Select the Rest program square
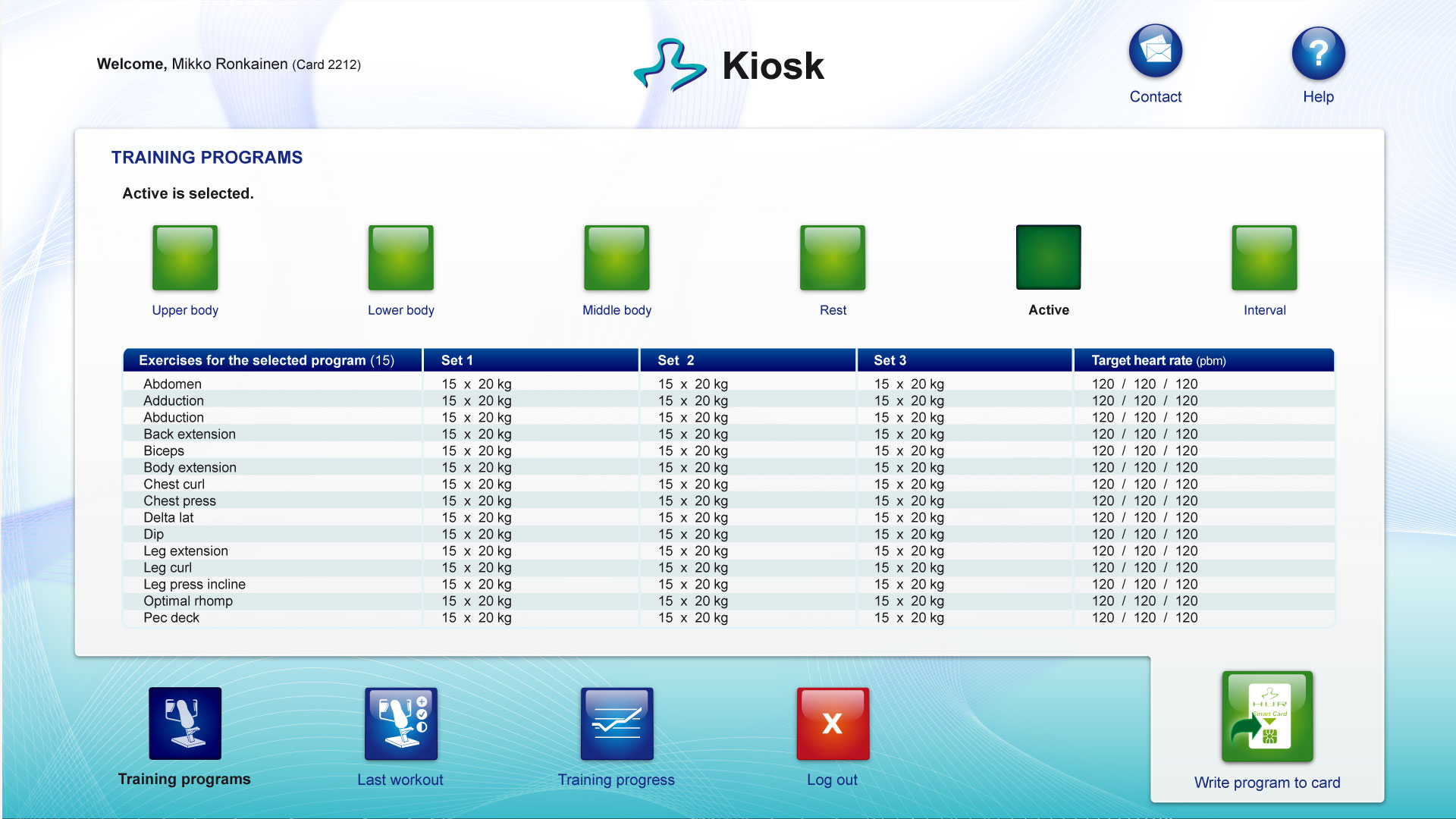The height and width of the screenshot is (819, 1456). [x=833, y=258]
